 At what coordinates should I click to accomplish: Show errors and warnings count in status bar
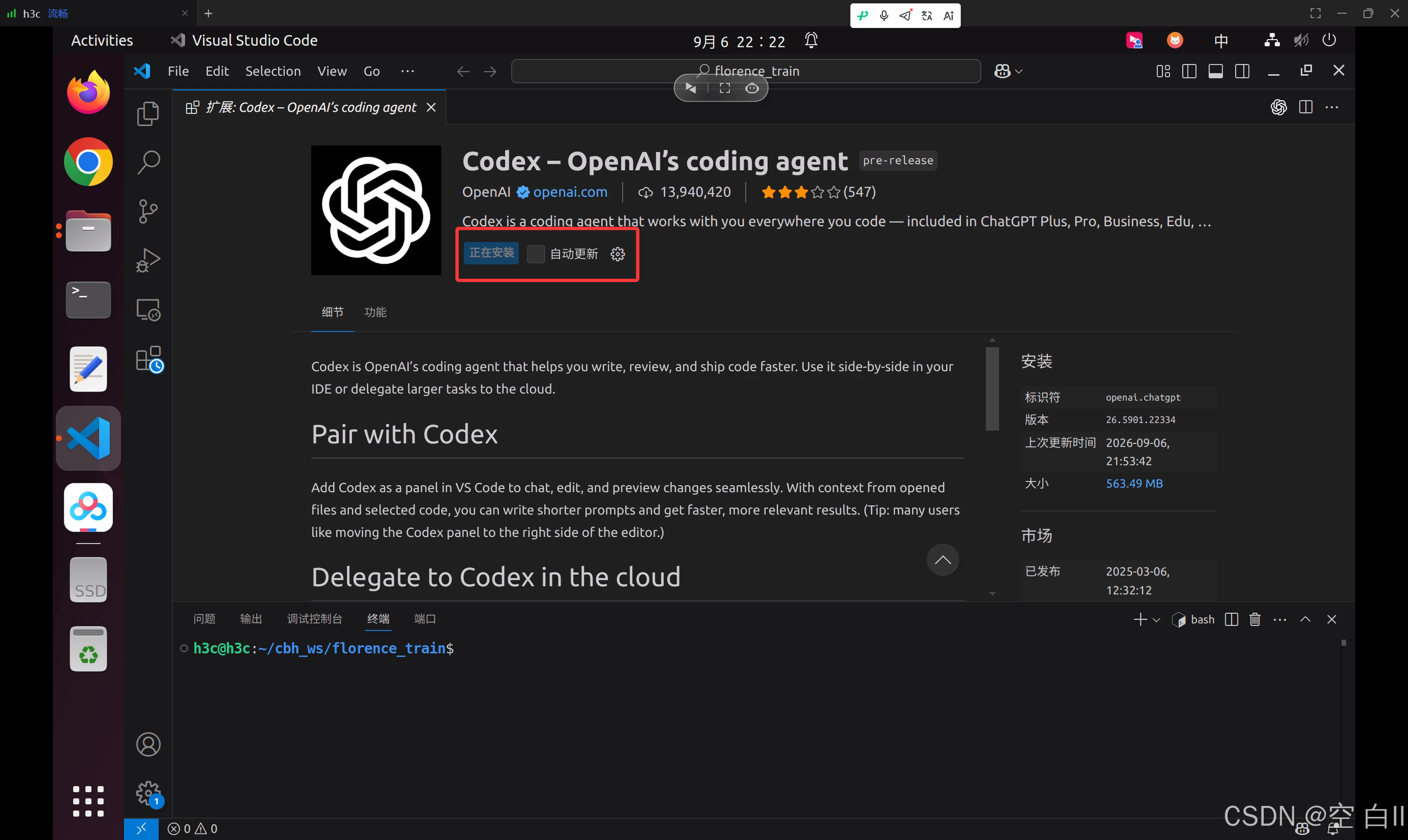[193, 828]
